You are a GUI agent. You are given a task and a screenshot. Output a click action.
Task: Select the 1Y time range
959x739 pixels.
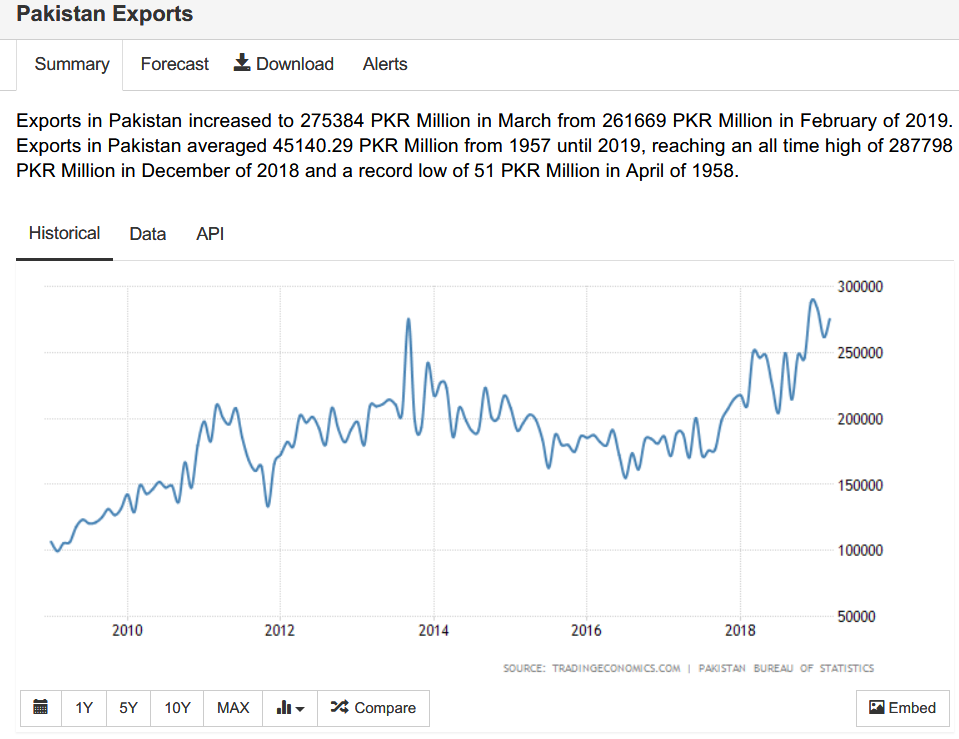pyautogui.click(x=84, y=708)
